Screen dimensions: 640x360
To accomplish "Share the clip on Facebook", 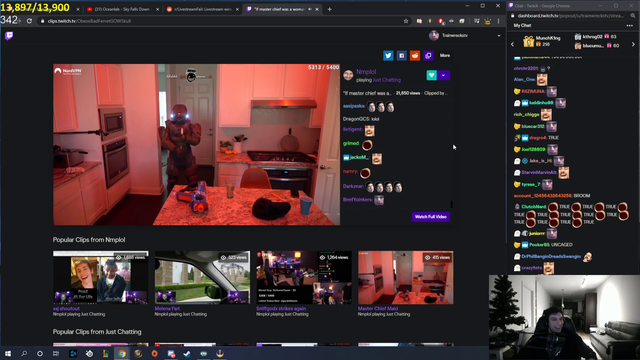I will pos(402,56).
